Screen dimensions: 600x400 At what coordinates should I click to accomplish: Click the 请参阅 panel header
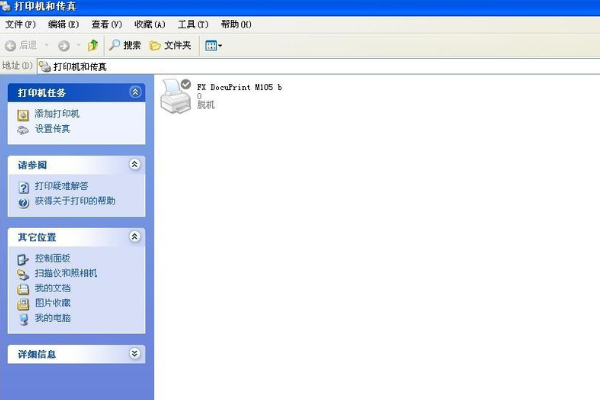76,165
